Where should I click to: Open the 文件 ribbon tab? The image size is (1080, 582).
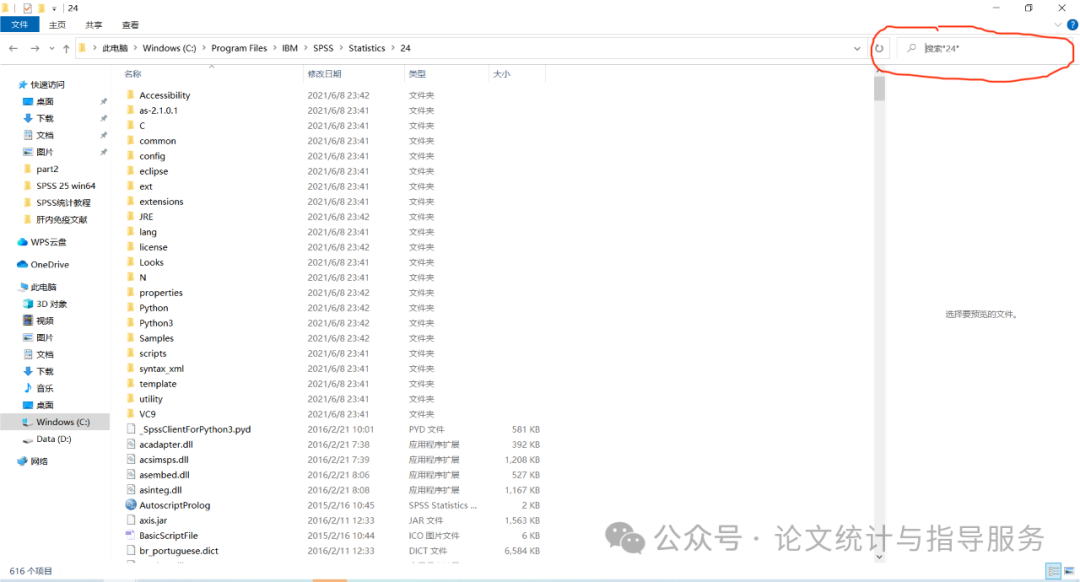(19, 25)
